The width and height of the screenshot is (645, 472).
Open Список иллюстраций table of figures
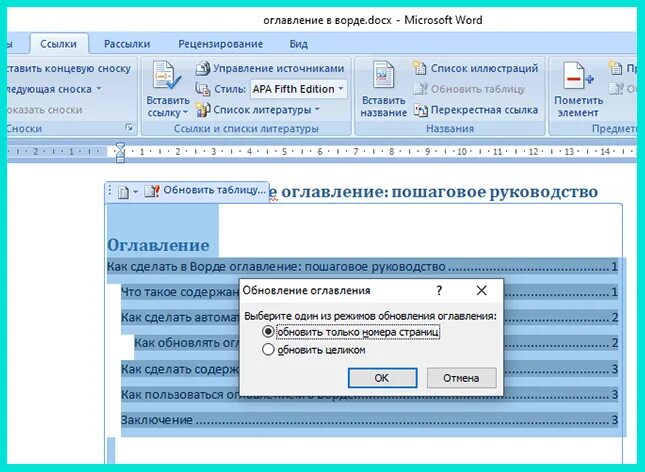pos(476,68)
